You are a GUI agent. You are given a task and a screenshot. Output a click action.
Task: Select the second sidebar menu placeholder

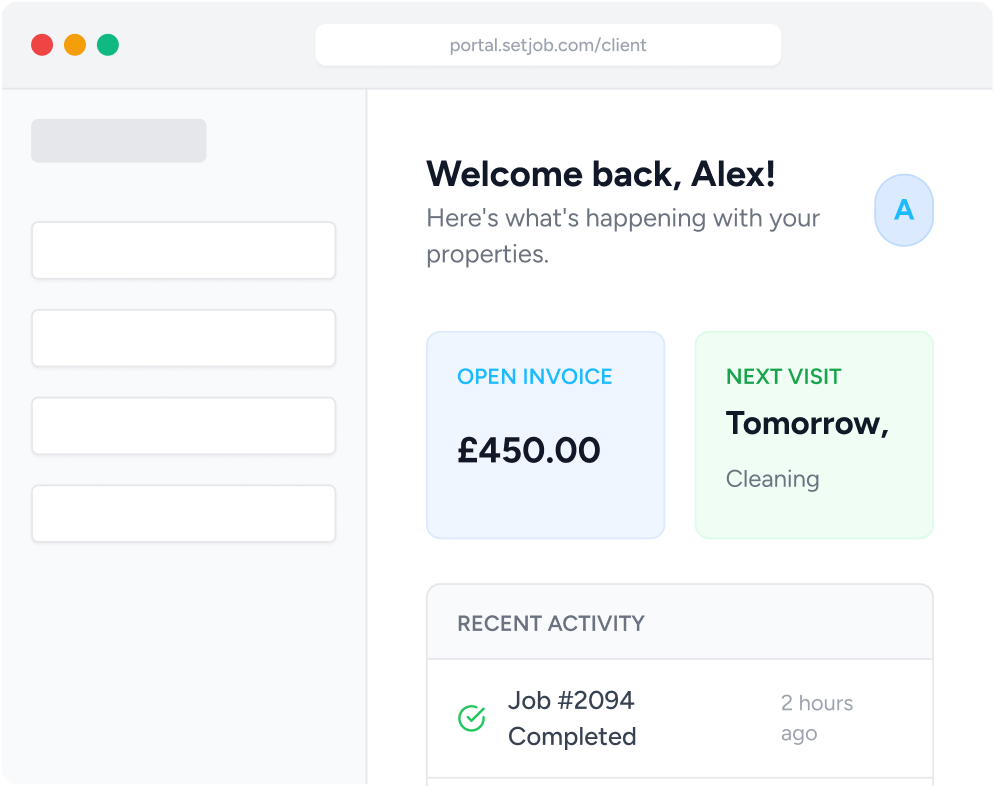click(183, 338)
